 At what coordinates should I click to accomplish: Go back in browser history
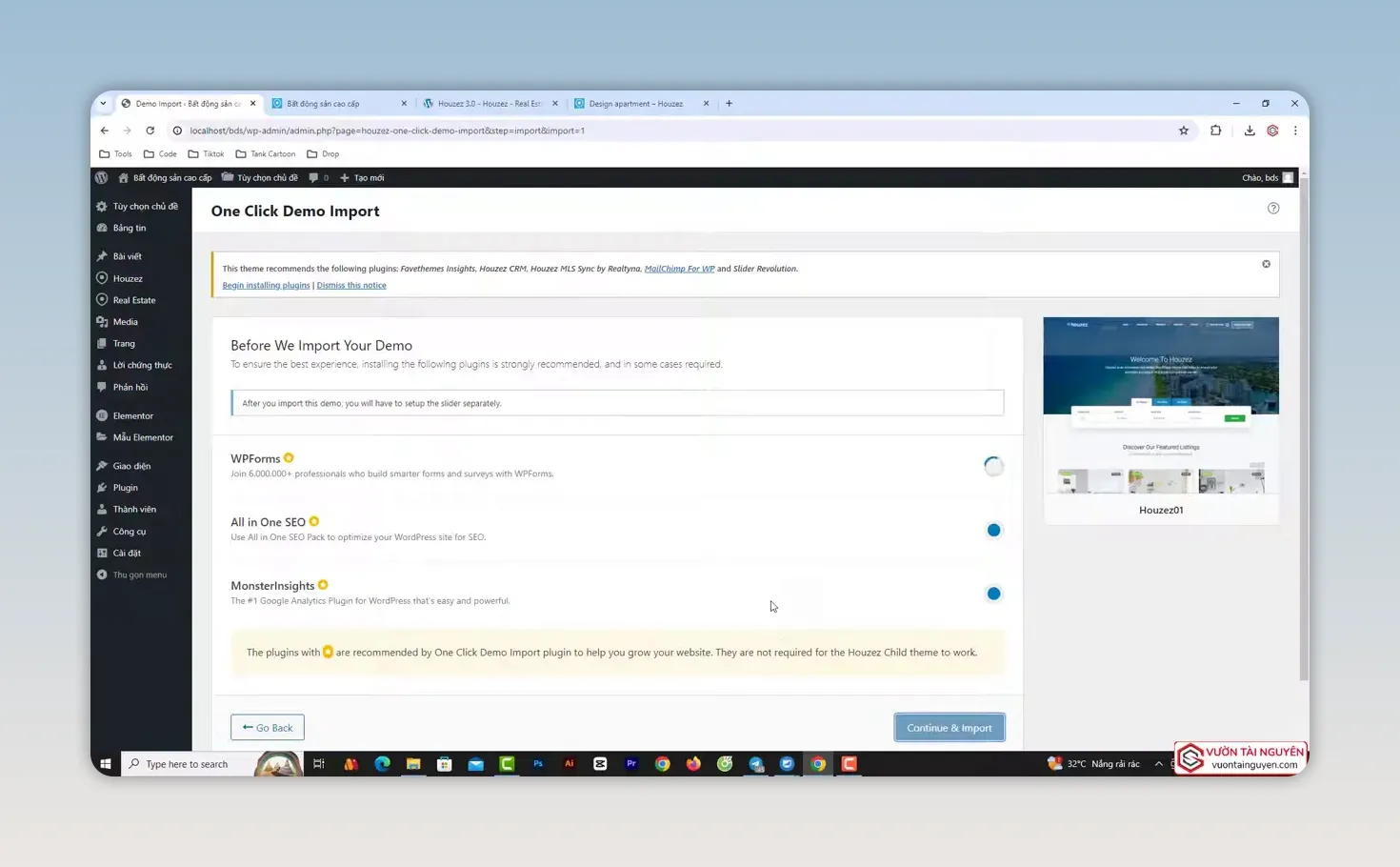[105, 131]
